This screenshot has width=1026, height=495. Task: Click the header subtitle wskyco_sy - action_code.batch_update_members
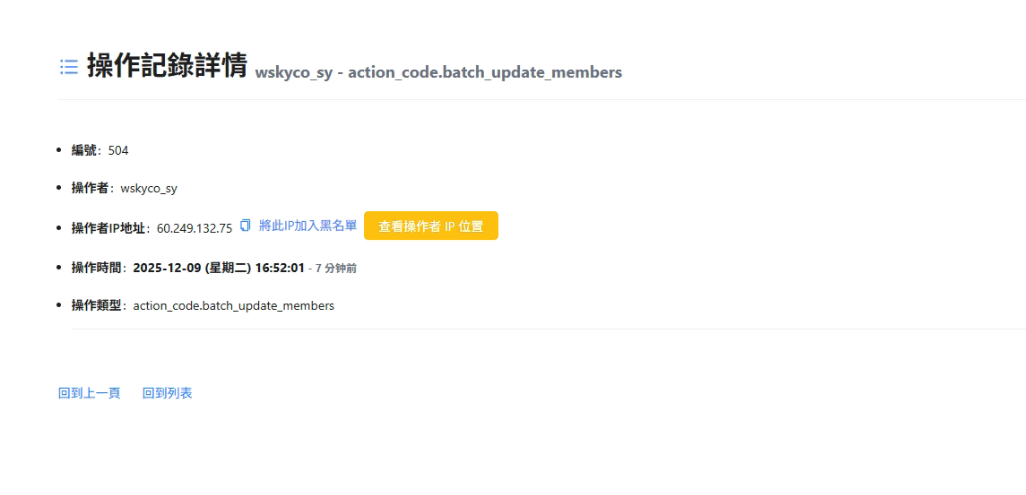point(438,72)
